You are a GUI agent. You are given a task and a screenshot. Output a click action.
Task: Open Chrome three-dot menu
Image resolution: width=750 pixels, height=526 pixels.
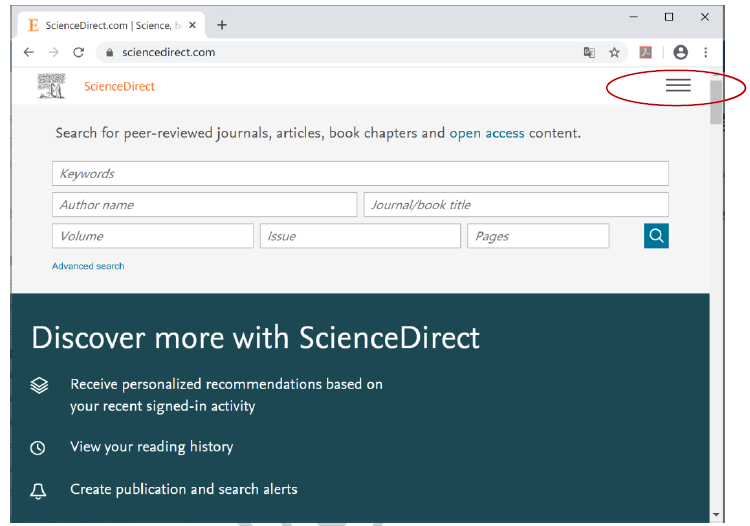[706, 52]
